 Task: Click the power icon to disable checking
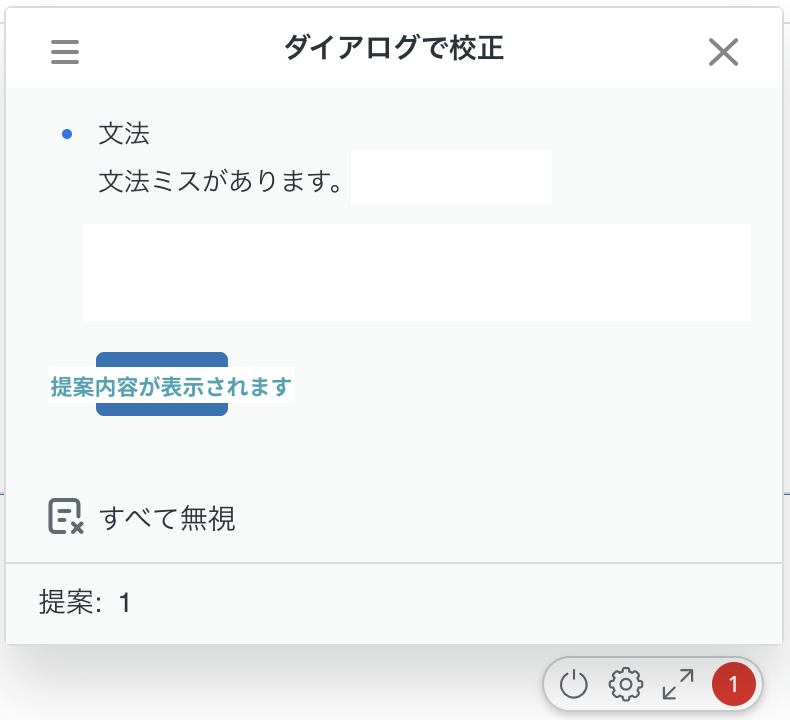[574, 684]
